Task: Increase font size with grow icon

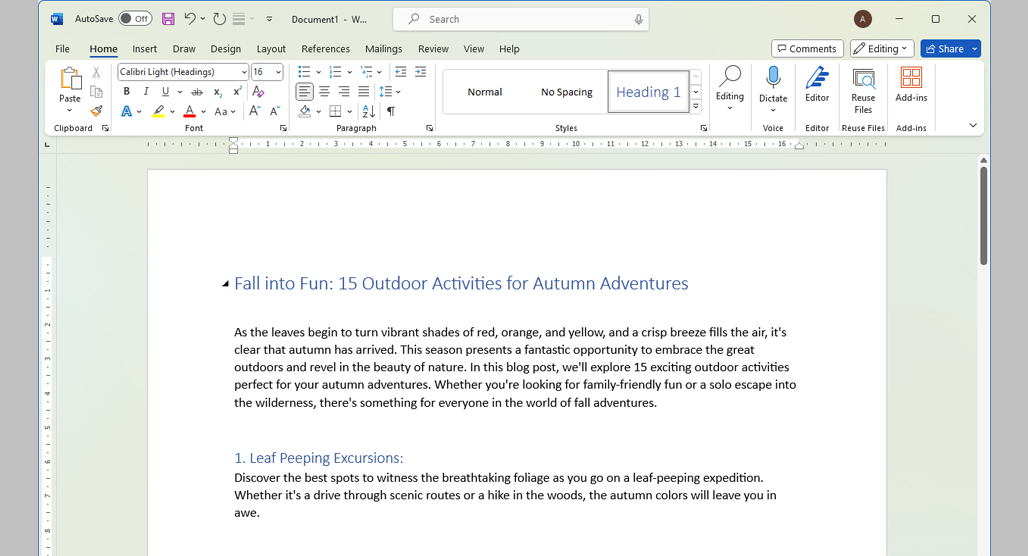Action: coord(254,111)
